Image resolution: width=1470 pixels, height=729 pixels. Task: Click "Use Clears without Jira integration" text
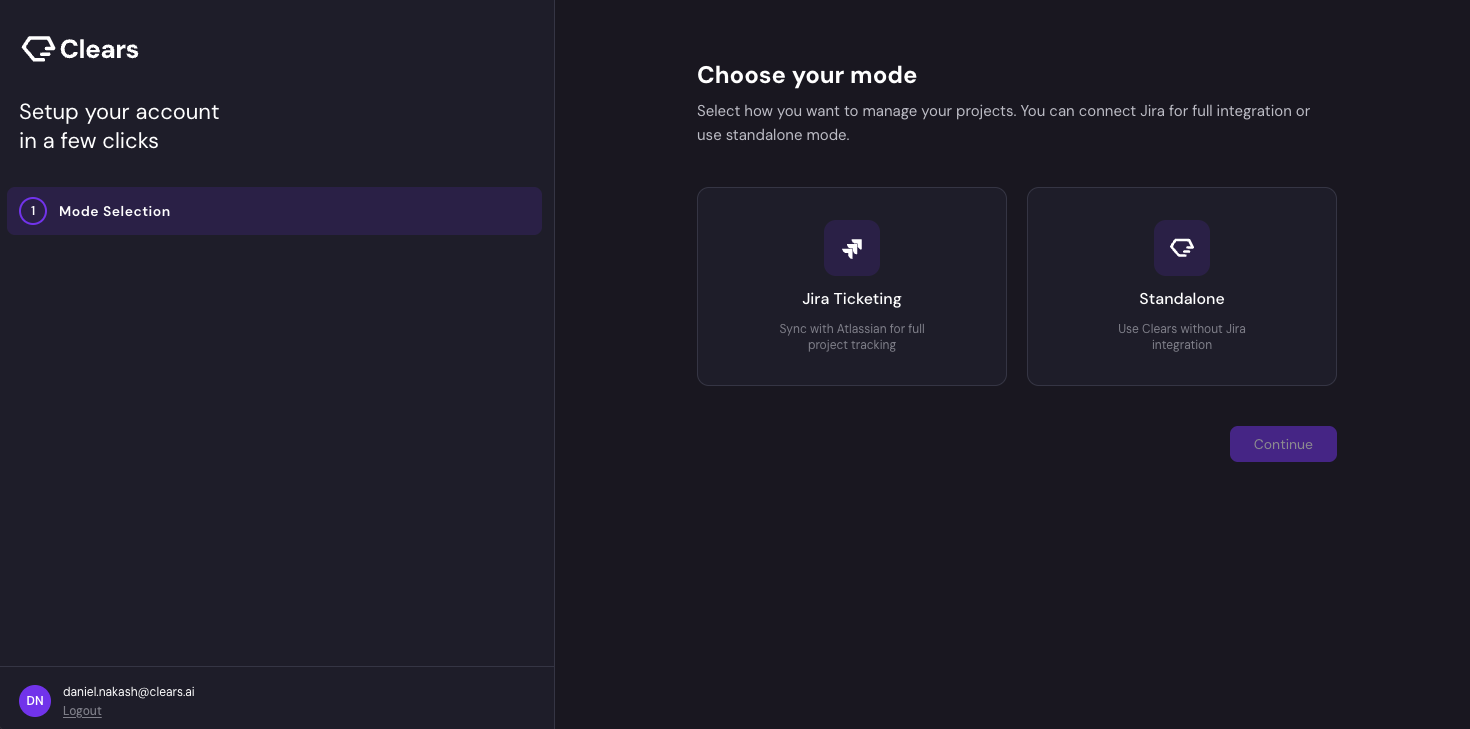[1182, 337]
